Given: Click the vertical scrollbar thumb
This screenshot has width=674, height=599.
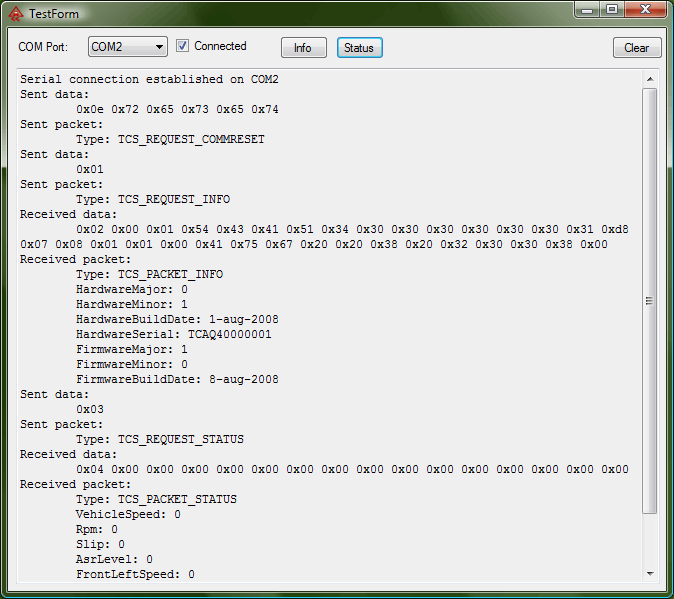Looking at the screenshot, I should click(x=650, y=301).
